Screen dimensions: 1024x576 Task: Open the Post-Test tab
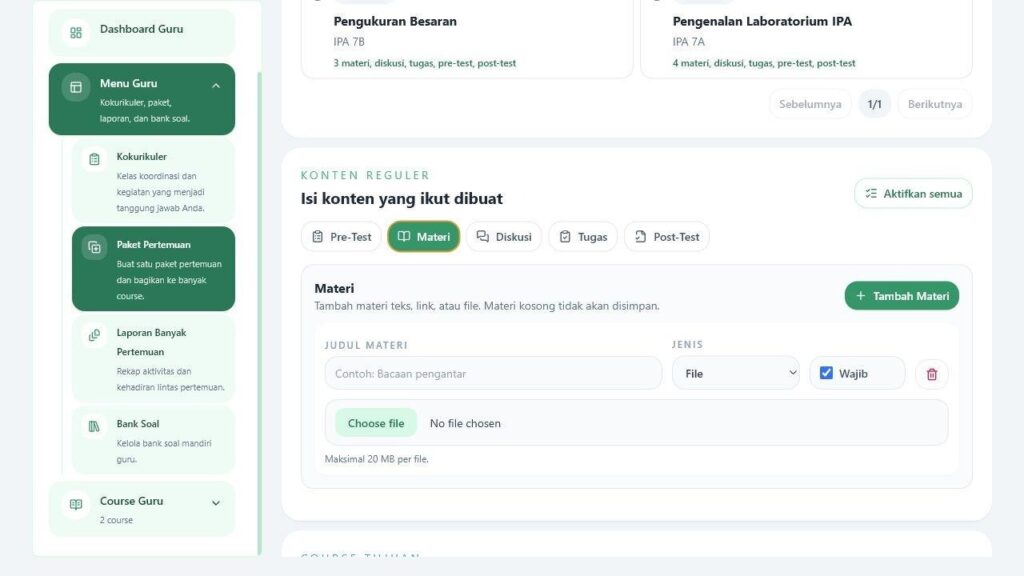(667, 236)
